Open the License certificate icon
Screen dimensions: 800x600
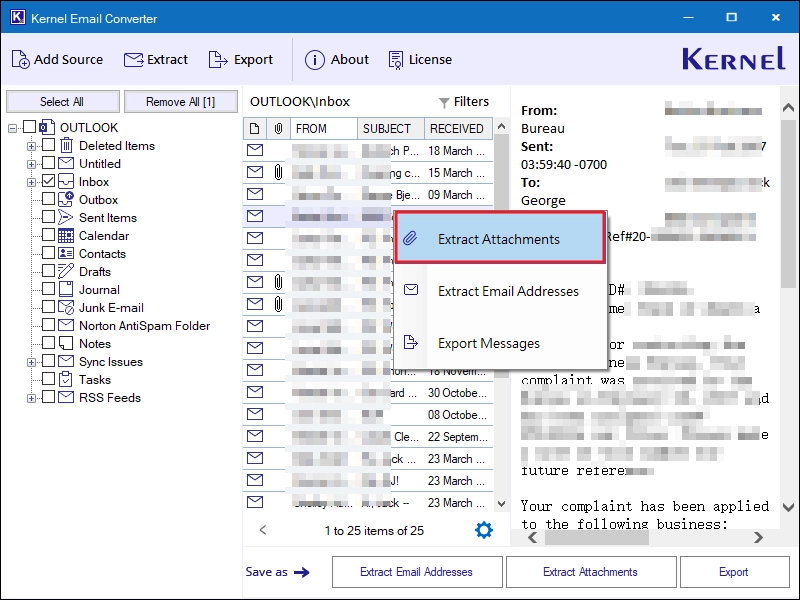[x=395, y=60]
